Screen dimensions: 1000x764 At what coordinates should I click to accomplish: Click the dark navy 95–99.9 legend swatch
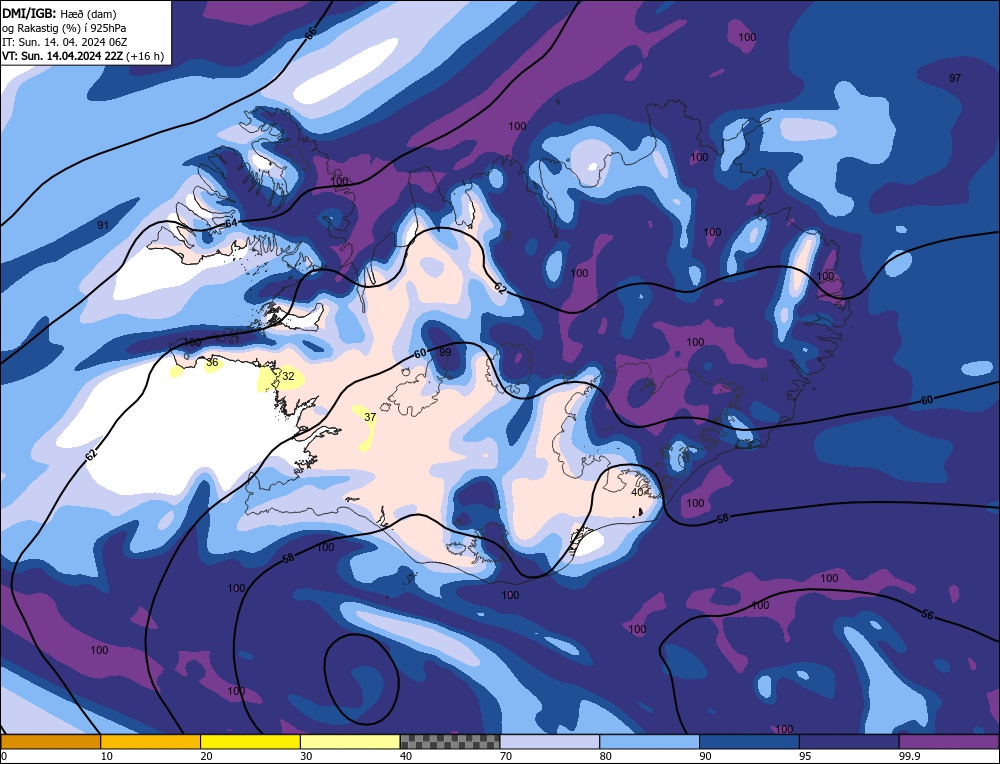(849, 742)
